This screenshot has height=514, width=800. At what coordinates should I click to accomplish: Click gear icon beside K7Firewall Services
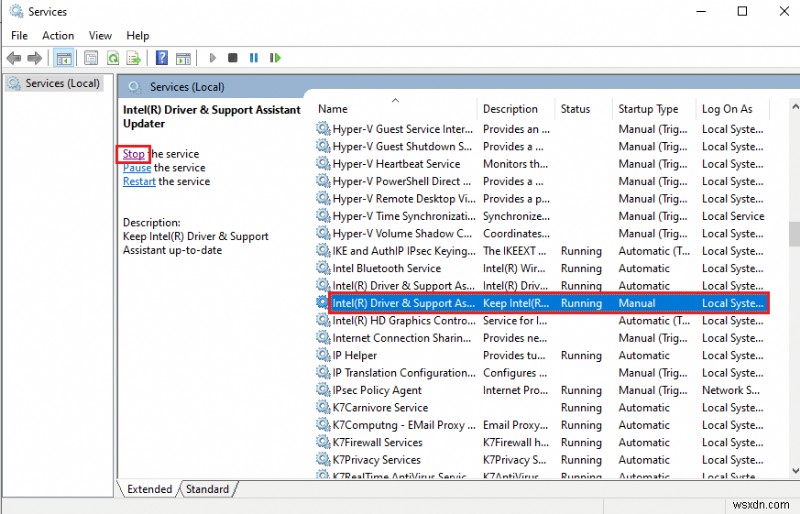[323, 442]
